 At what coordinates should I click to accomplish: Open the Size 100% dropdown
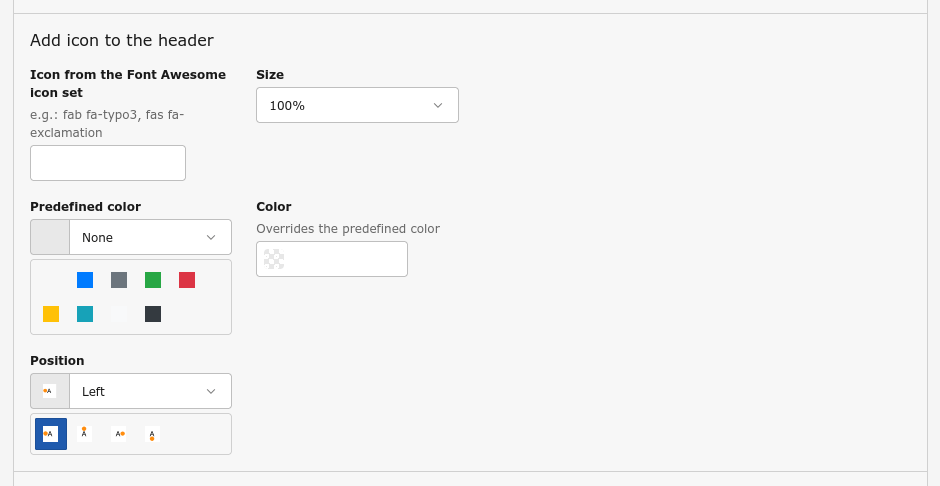tap(357, 105)
